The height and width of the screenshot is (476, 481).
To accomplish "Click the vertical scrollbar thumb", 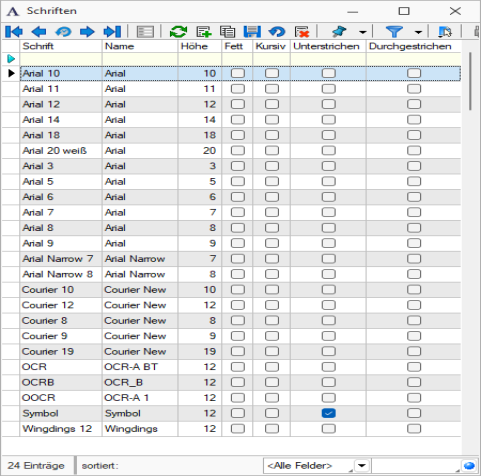I will click(x=470, y=81).
